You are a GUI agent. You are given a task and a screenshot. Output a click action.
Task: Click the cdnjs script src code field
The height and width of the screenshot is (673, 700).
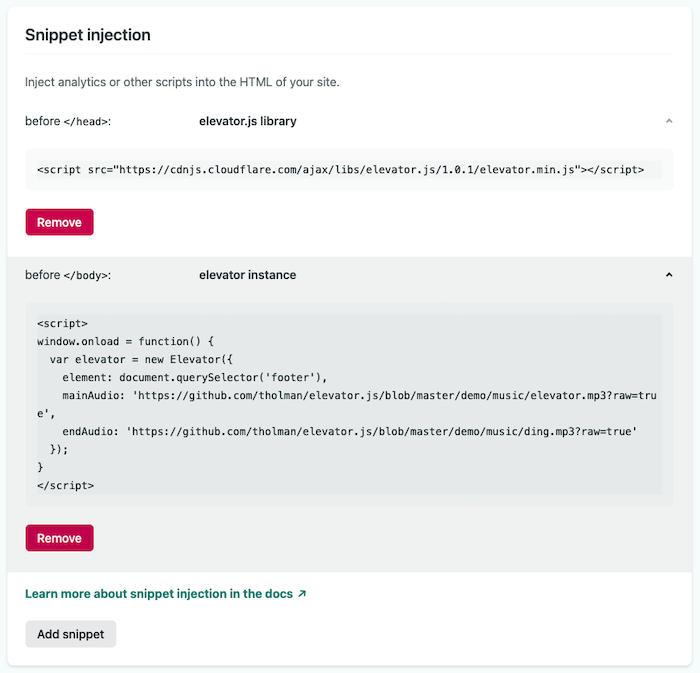340,170
